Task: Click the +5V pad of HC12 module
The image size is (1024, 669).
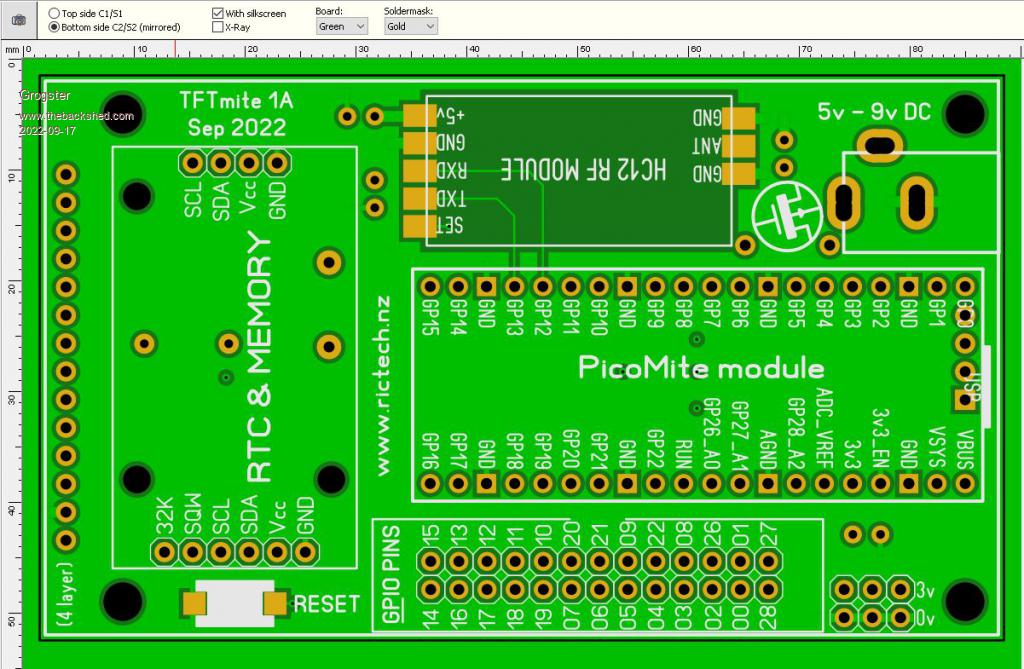Action: pyautogui.click(x=415, y=116)
